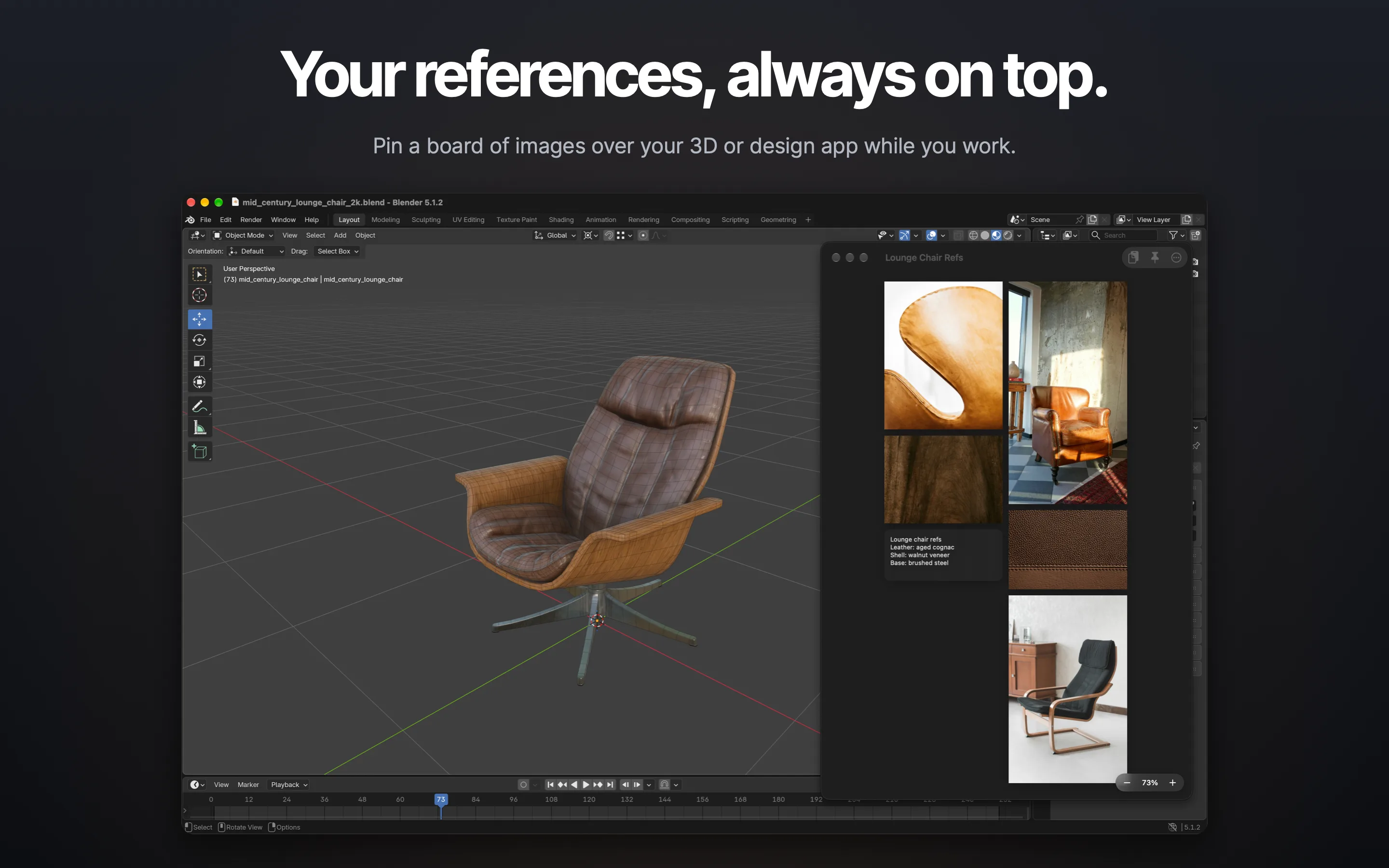
Task: Toggle snapping magnet in viewport header
Action: (x=609, y=235)
